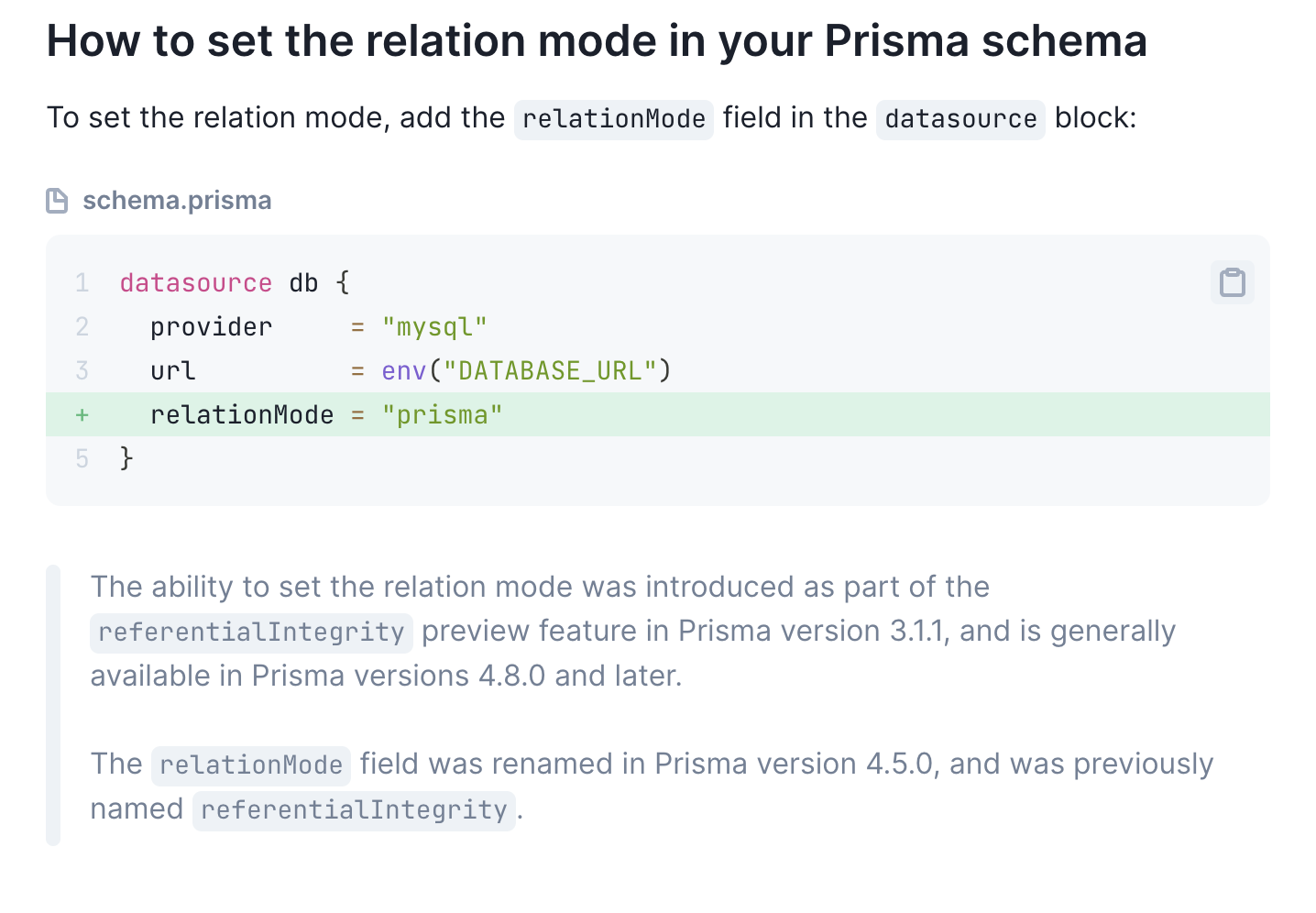
Task: Click referentialIntegrity tag before "preview feature"
Action: tap(251, 632)
